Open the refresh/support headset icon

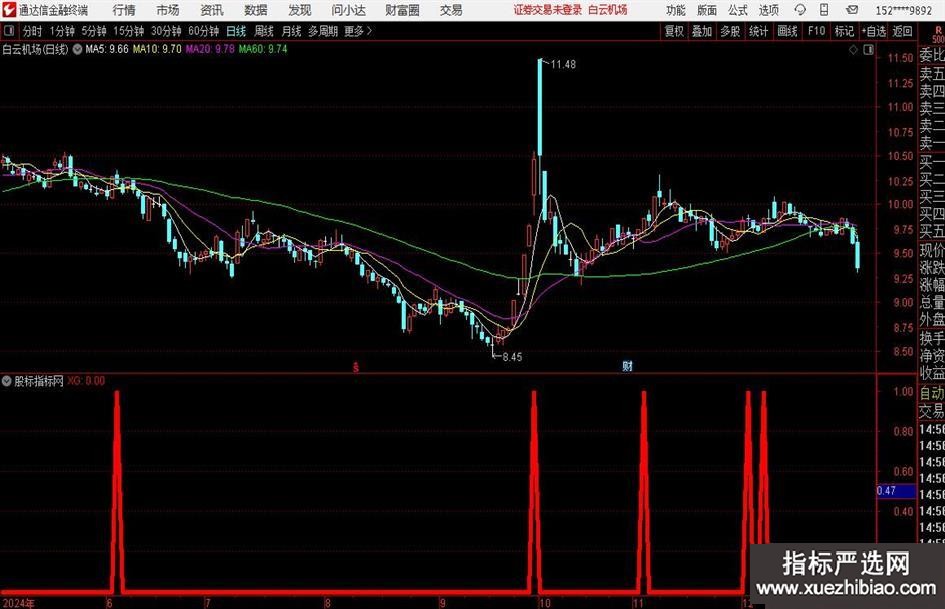(800, 10)
